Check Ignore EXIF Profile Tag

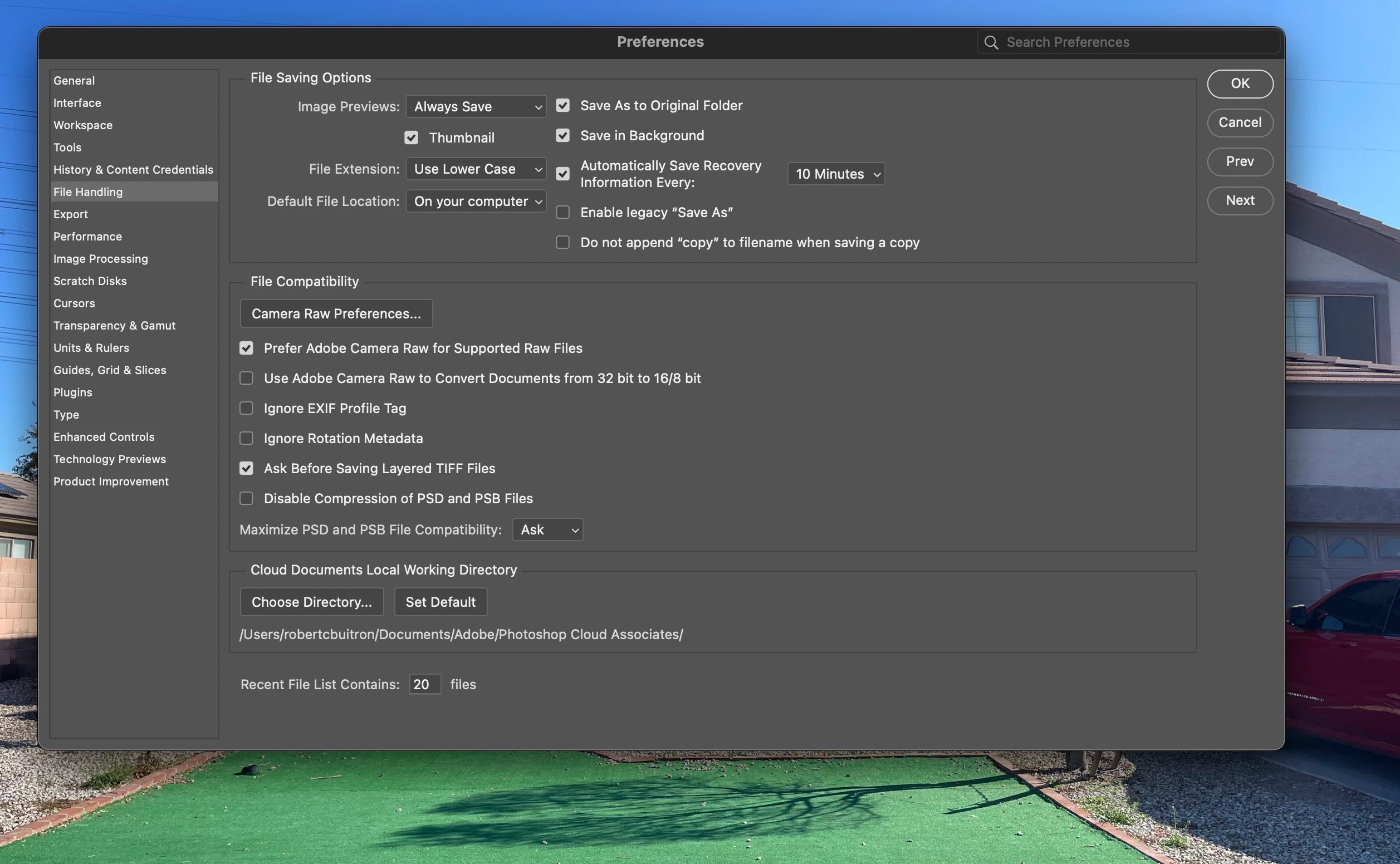pos(246,408)
